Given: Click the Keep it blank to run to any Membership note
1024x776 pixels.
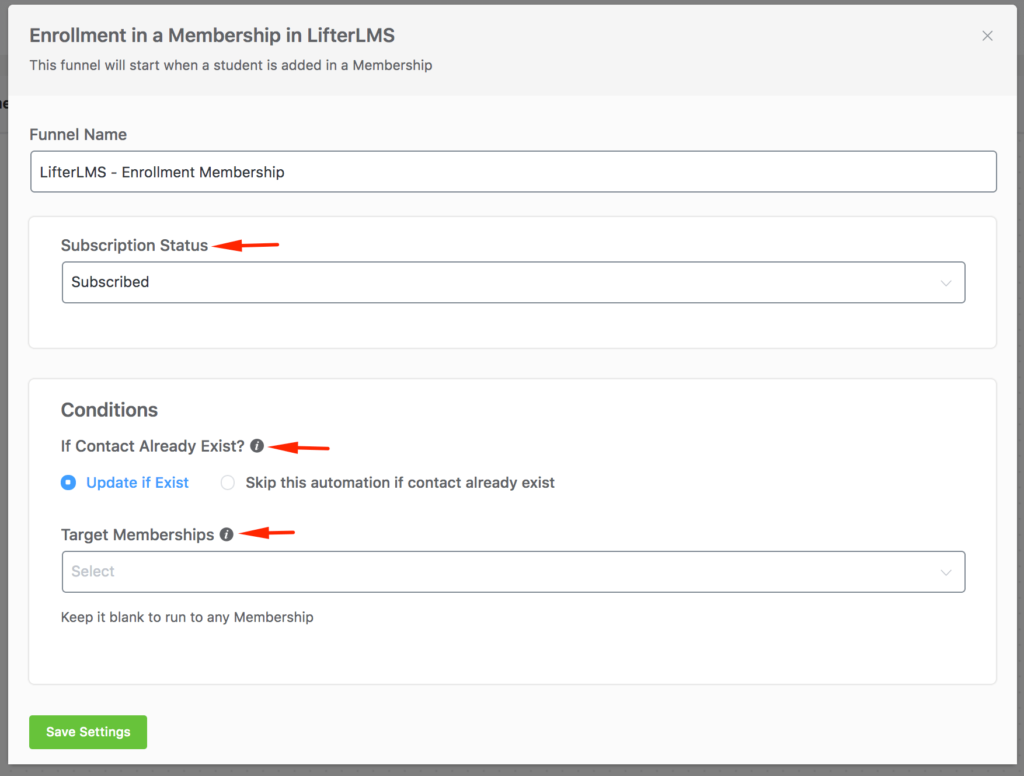Looking at the screenshot, I should click(187, 617).
